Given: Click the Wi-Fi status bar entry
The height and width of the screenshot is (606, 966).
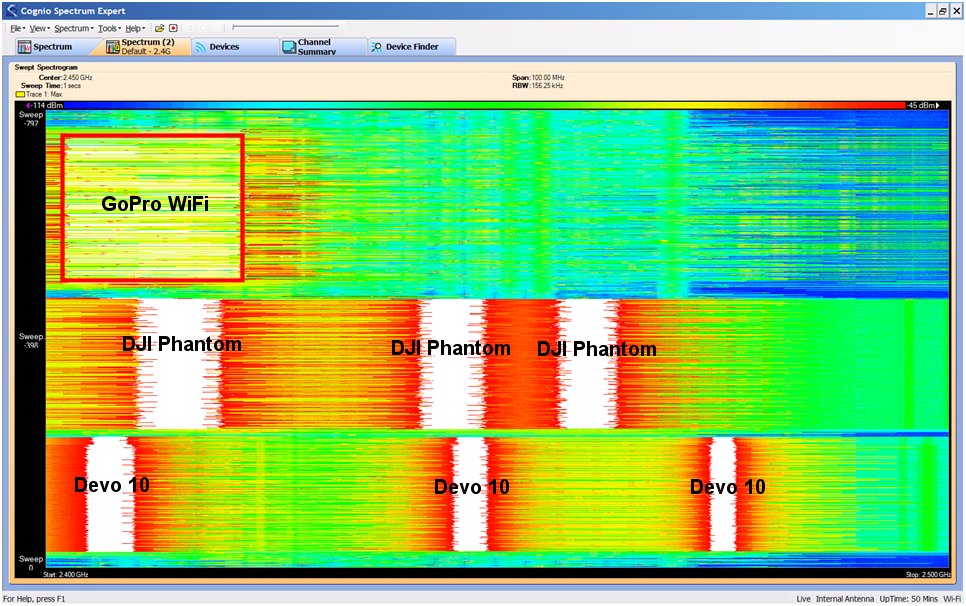Looking at the screenshot, I should coord(952,599).
